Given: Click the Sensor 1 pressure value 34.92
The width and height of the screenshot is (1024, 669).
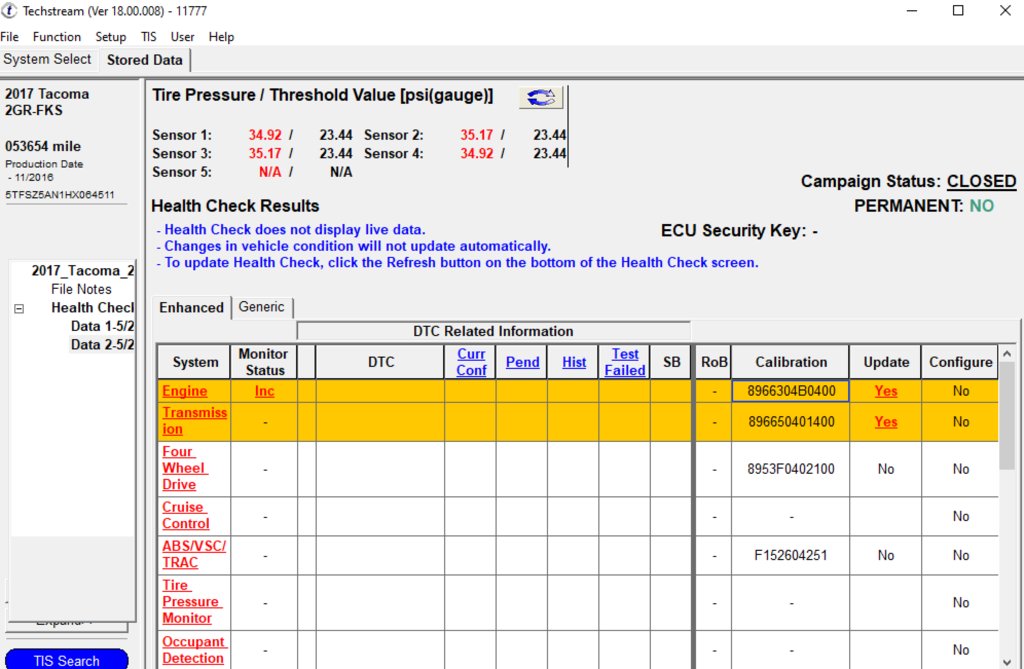Looking at the screenshot, I should point(264,135).
